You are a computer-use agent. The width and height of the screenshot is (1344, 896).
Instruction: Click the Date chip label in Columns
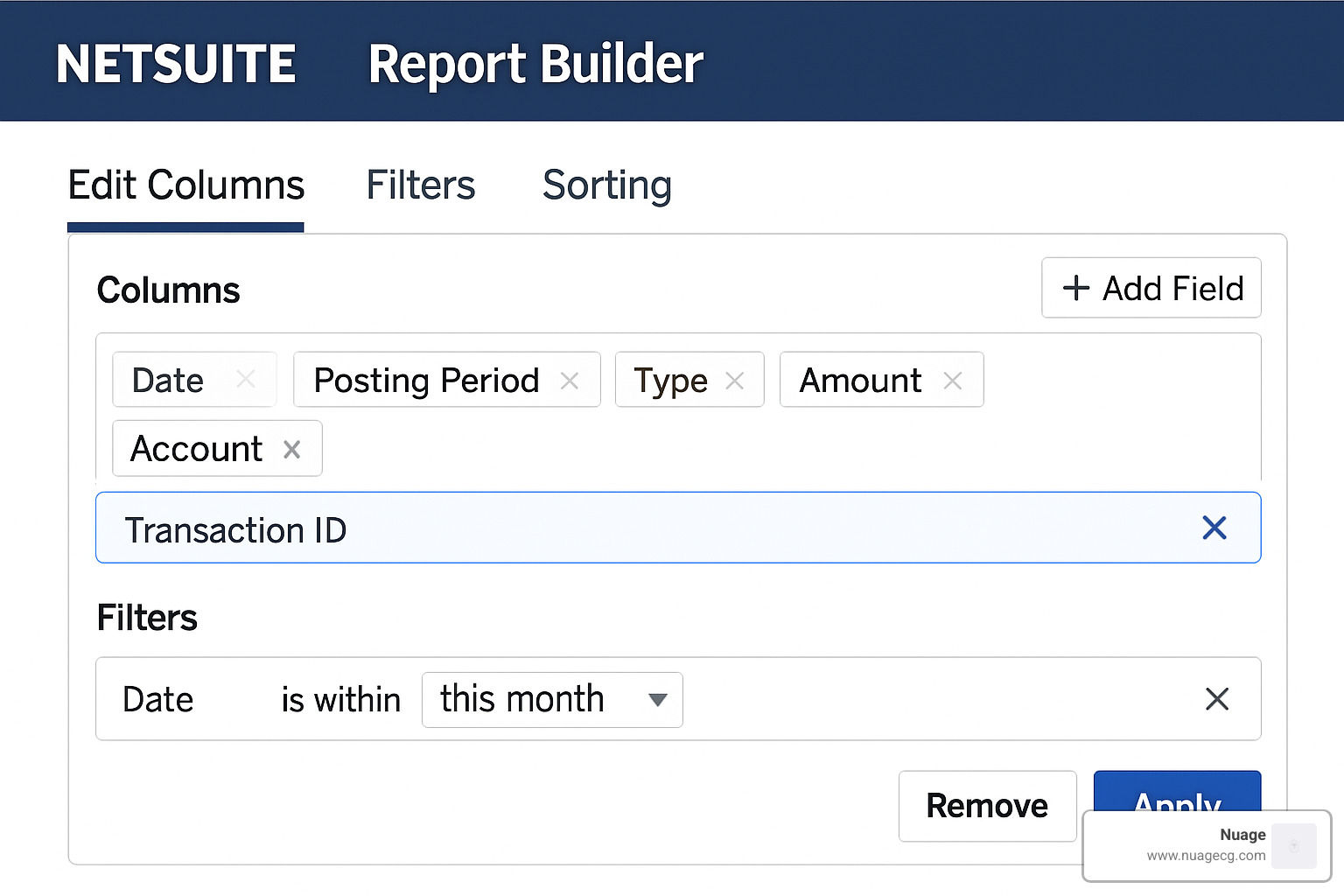click(167, 381)
